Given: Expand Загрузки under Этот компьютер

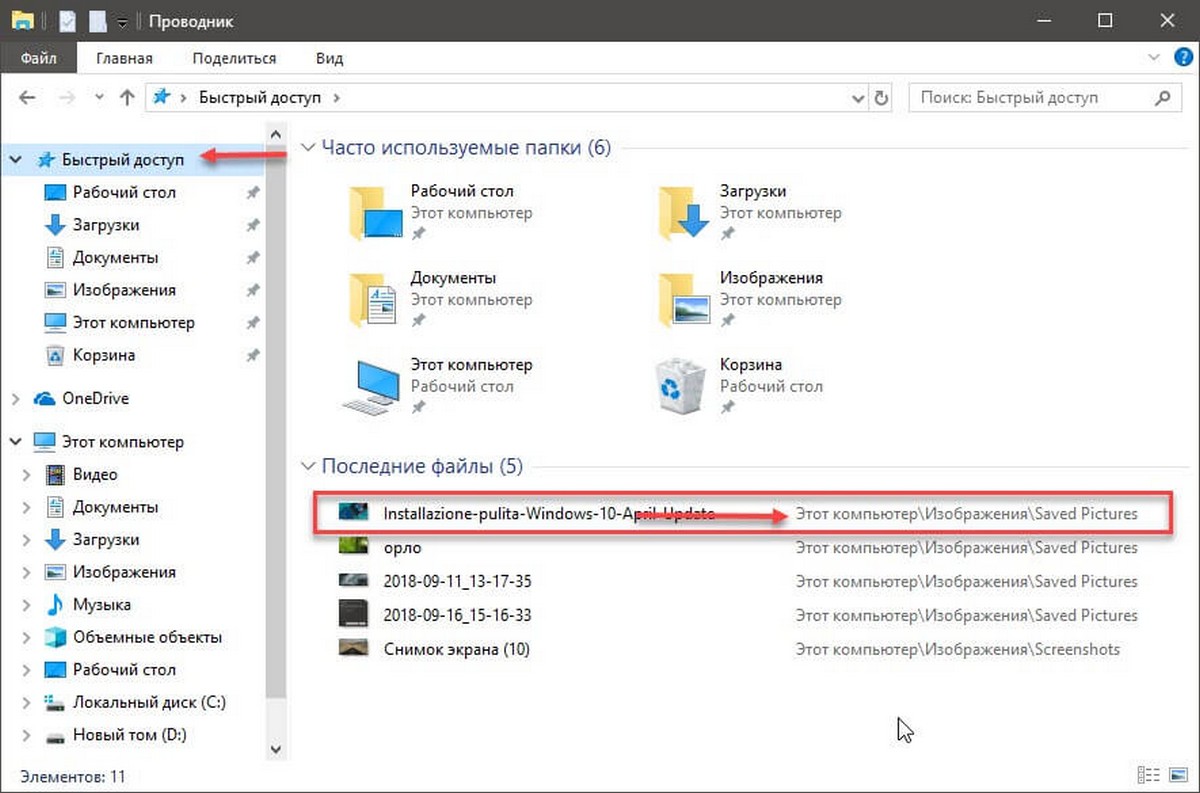Looking at the screenshot, I should 28,540.
